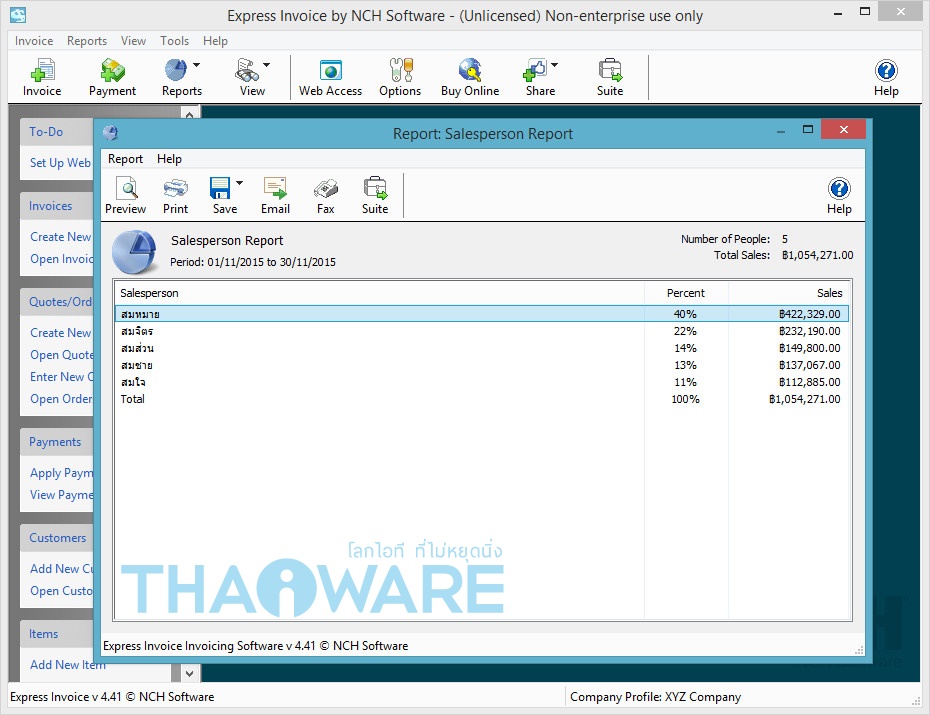Save the report using floppy icon
The width and height of the screenshot is (930, 715).
point(219,189)
